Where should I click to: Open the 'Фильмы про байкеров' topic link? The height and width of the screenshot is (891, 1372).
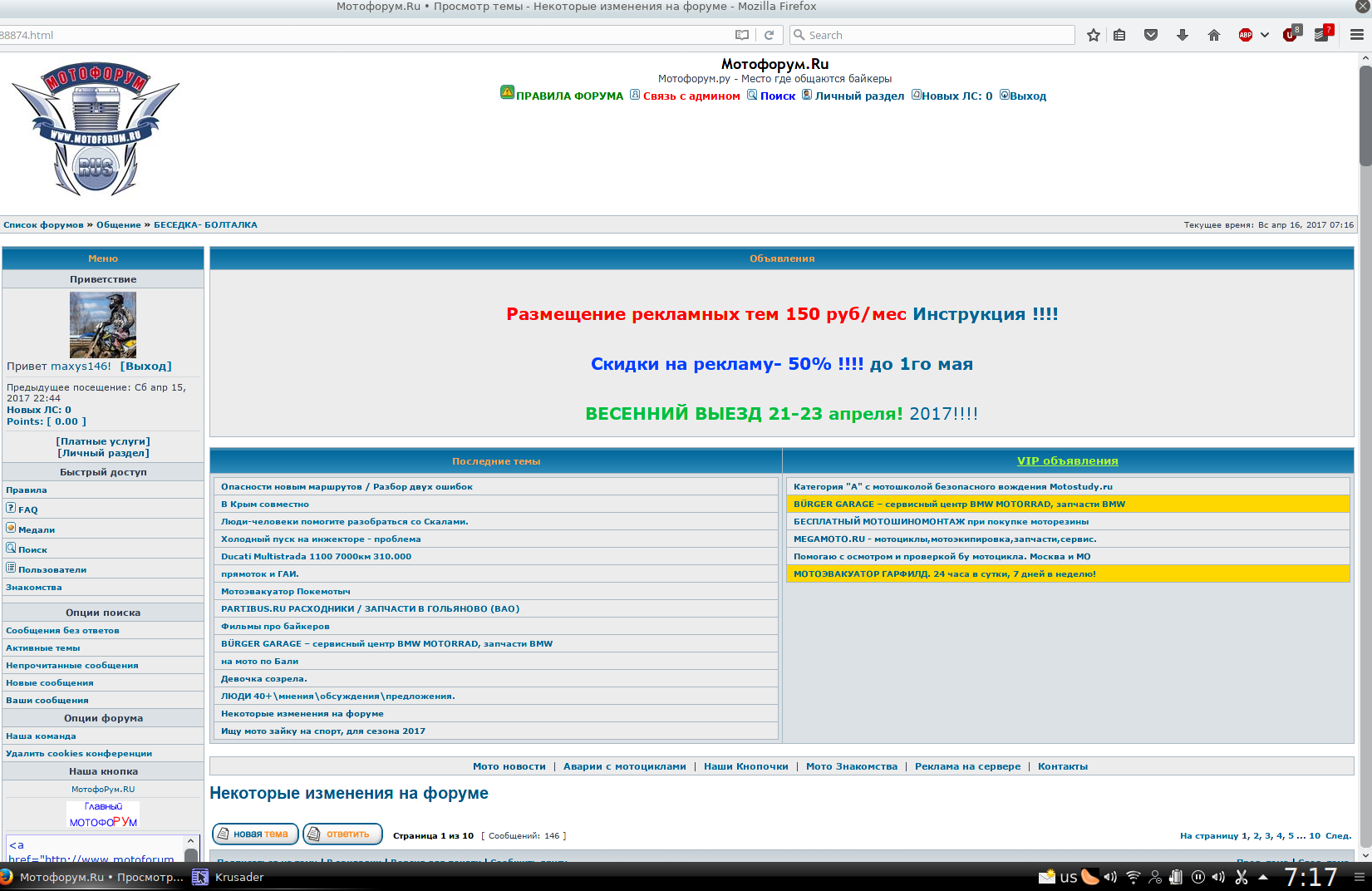[275, 627]
